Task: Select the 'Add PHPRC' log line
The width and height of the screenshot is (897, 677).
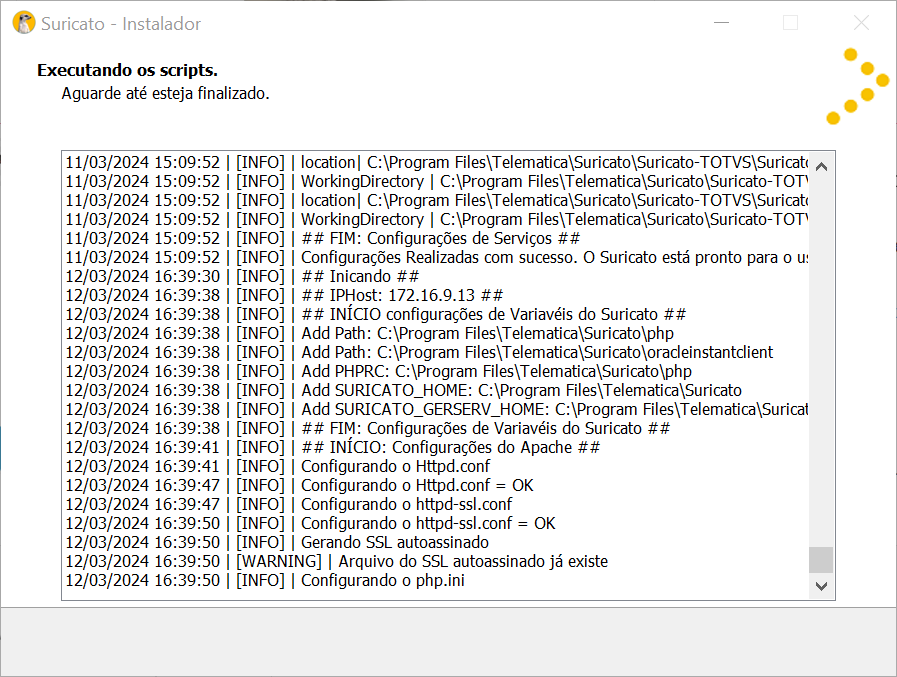Action: pyautogui.click(x=379, y=371)
